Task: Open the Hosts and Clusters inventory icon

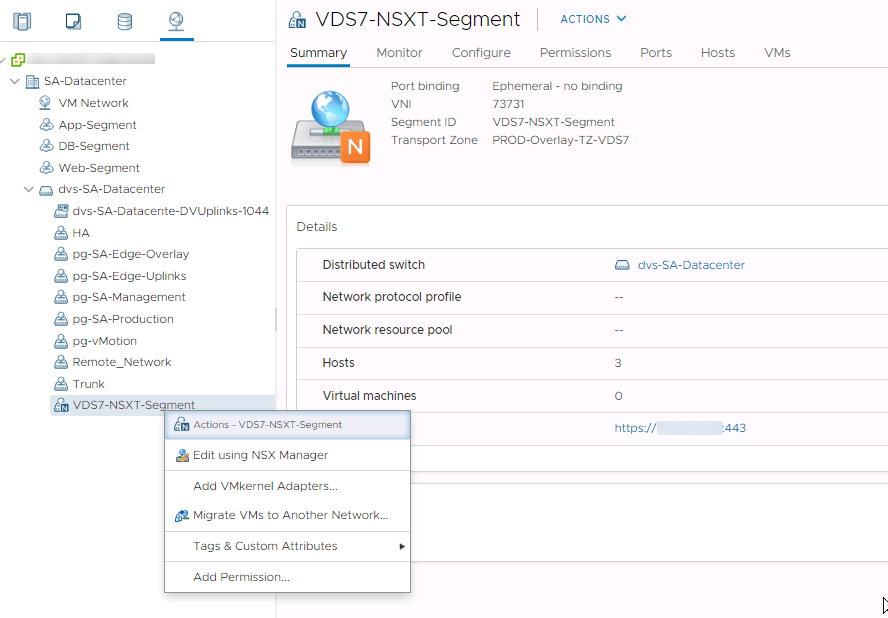Action: 22,21
